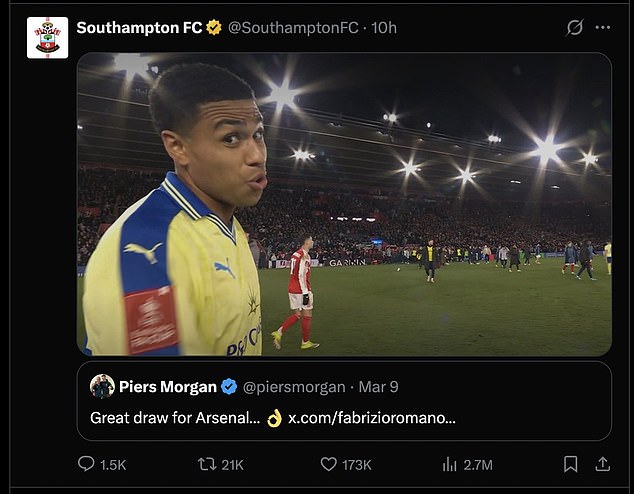
Task: Open the three-dot more options menu
Action: (602, 27)
